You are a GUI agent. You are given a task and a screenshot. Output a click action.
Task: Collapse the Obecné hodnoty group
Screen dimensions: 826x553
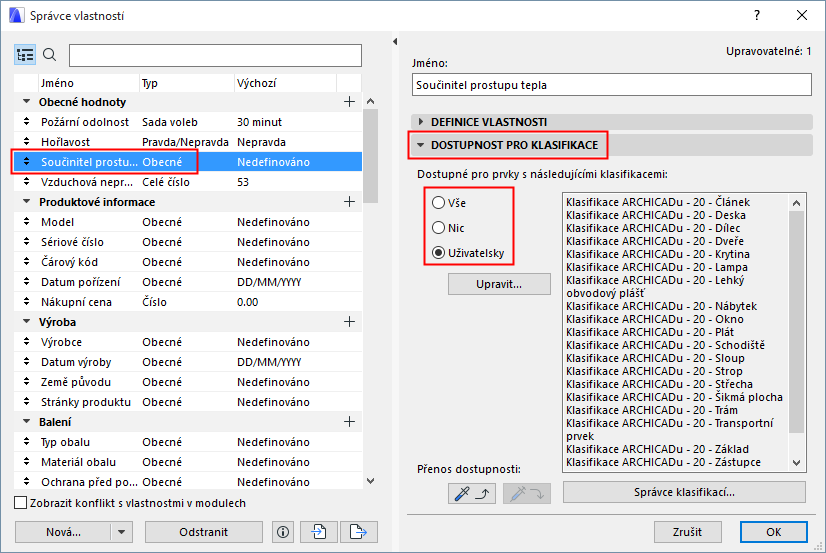26,101
